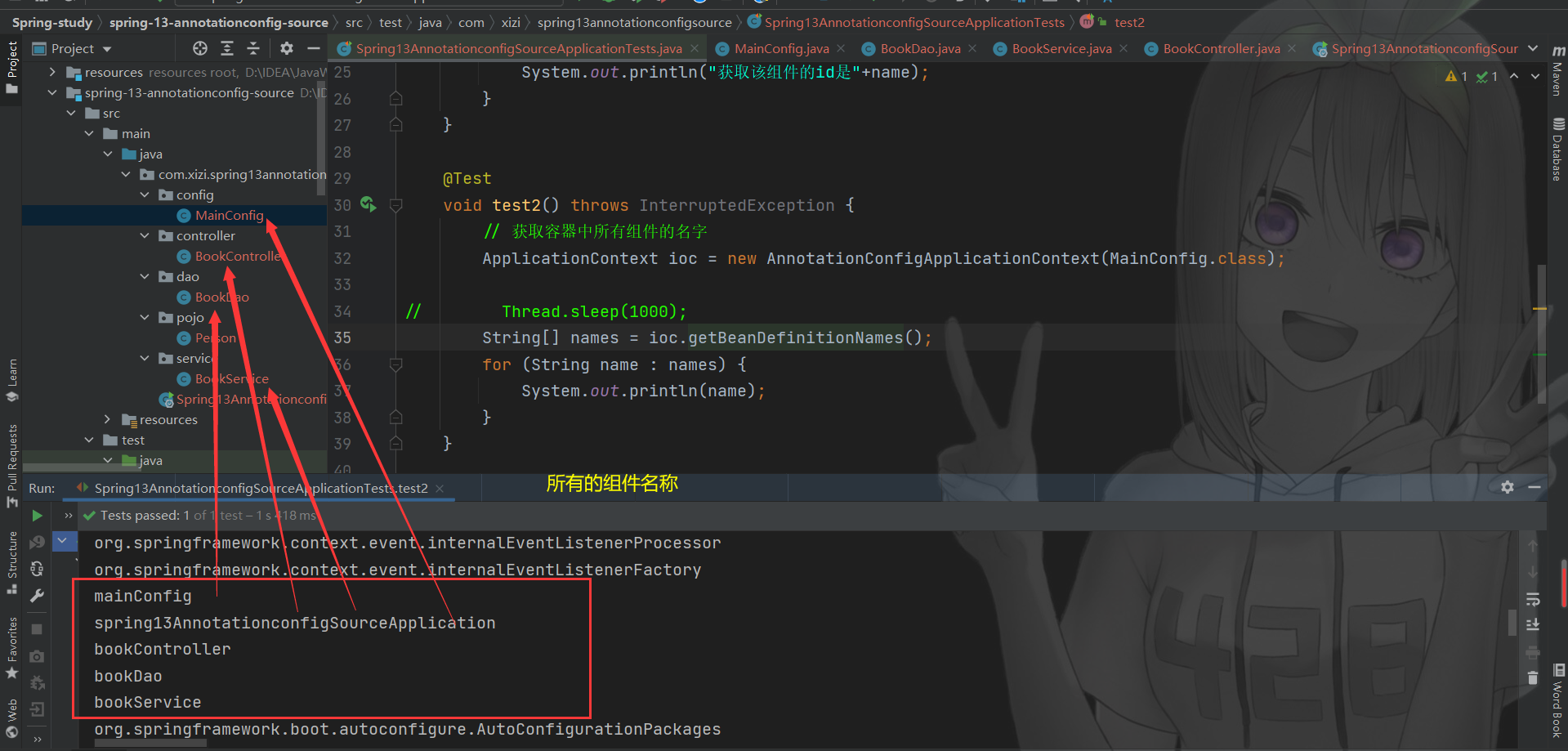The width and height of the screenshot is (1568, 751).
Task: Expand the resources root folder
Action: click(x=52, y=72)
